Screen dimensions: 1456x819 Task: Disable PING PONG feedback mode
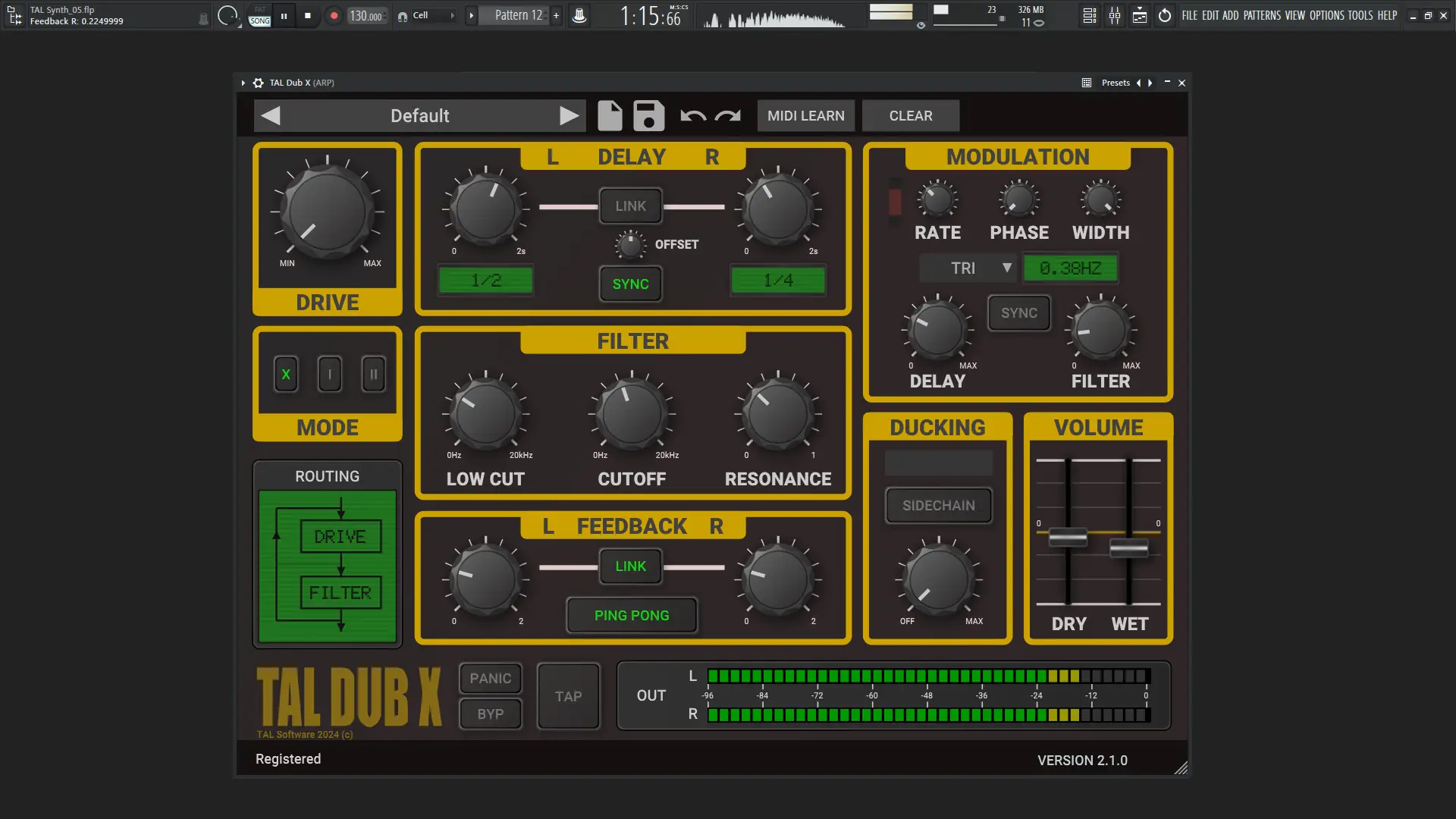point(632,616)
